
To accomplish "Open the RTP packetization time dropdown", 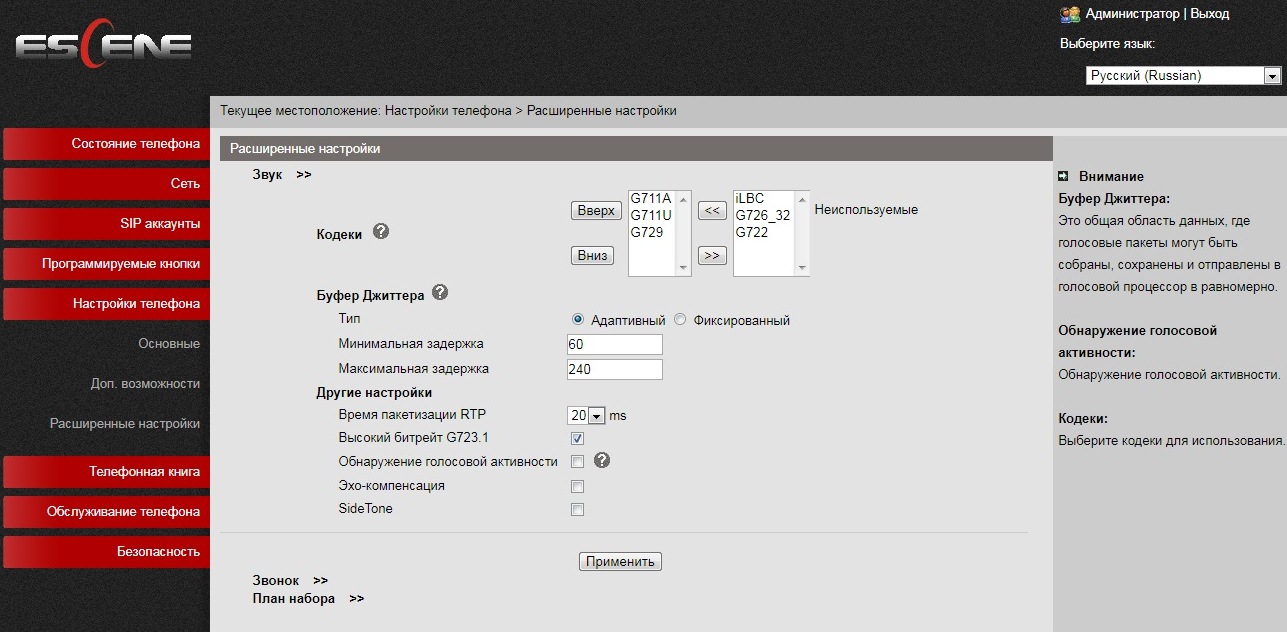I will [587, 415].
